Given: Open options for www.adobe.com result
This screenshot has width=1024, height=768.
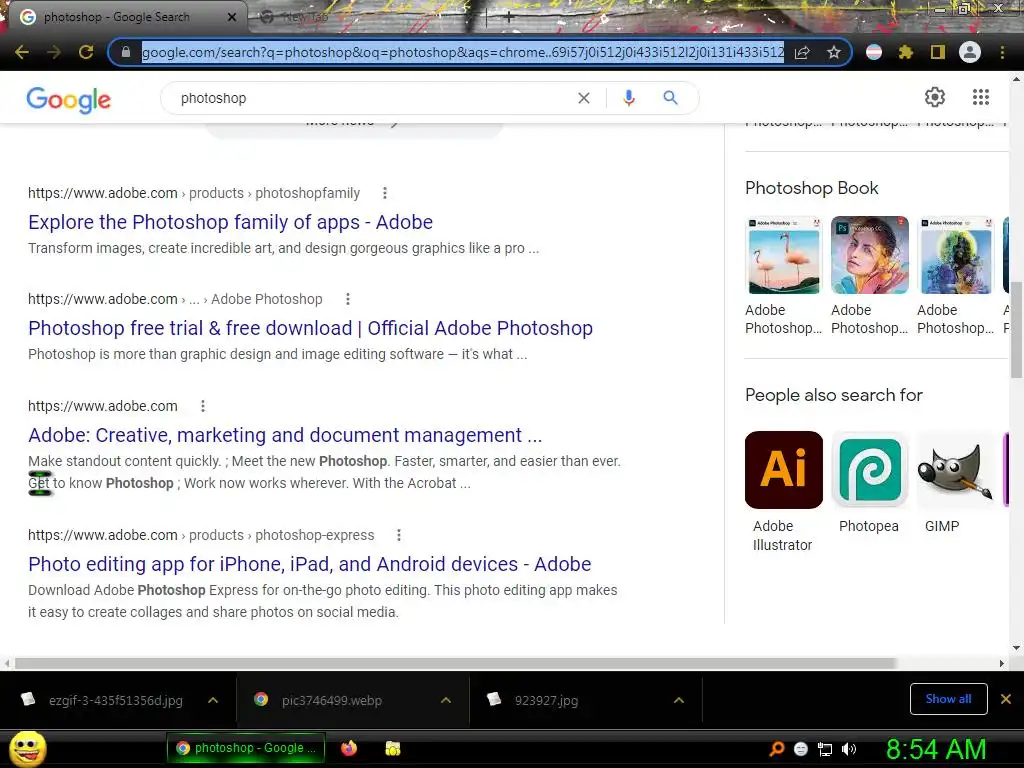Looking at the screenshot, I should coord(203,406).
